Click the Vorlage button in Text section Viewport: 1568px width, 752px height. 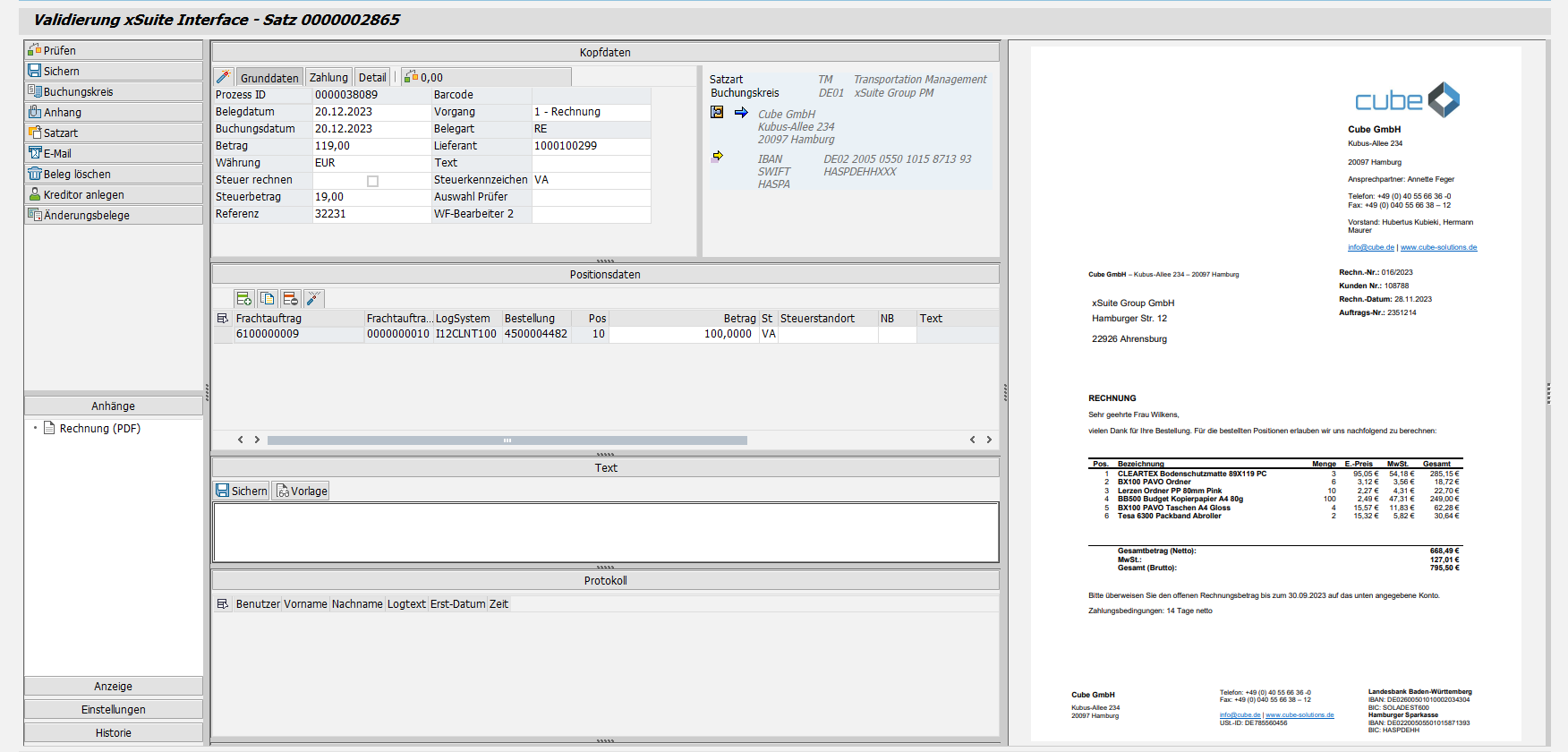pos(301,491)
